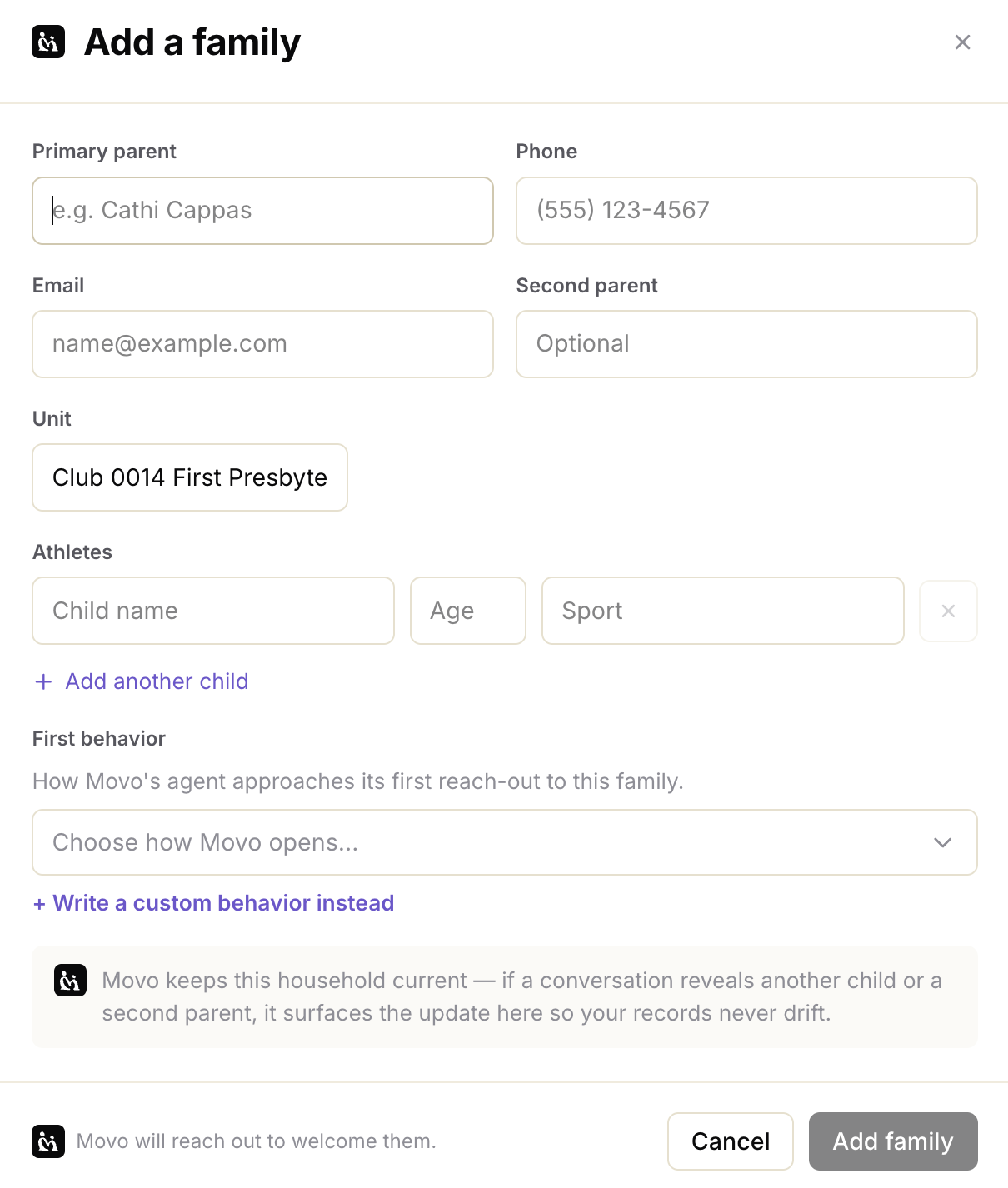Remove the athlete row with the X icon

coord(948,611)
